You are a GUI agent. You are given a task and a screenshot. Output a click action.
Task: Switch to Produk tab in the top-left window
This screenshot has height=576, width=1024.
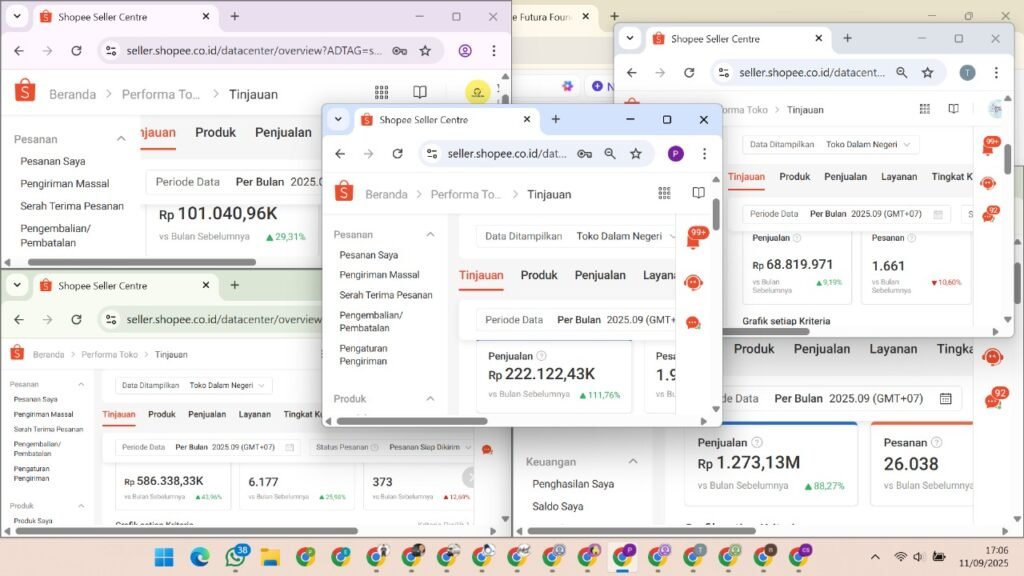(x=215, y=132)
